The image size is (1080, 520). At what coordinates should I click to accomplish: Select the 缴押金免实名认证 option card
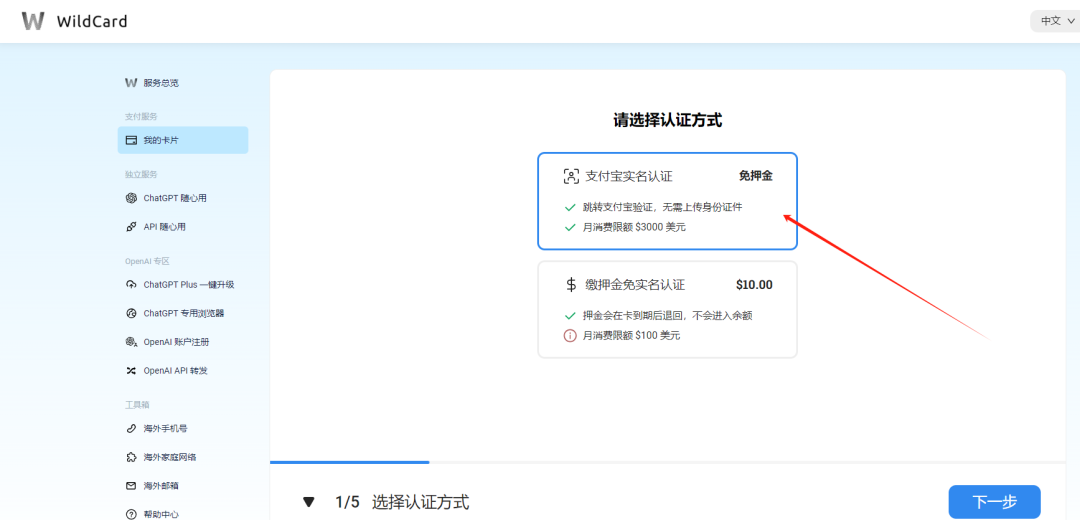pos(667,309)
